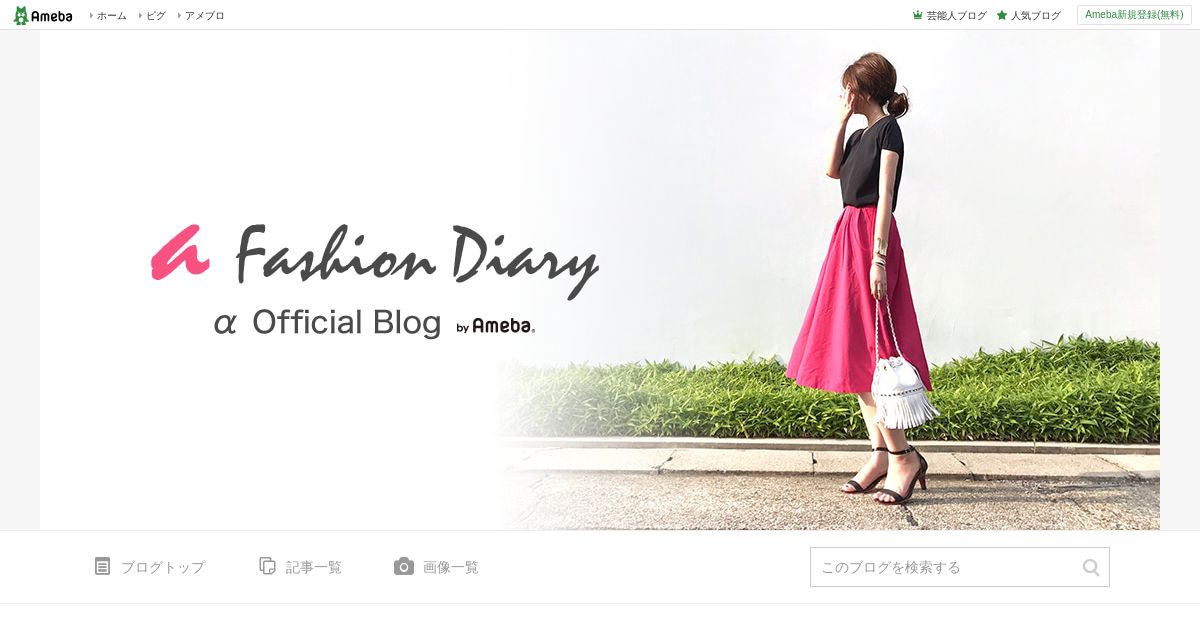
Task: Click the magnifying glass search icon
Action: pyautogui.click(x=1091, y=567)
